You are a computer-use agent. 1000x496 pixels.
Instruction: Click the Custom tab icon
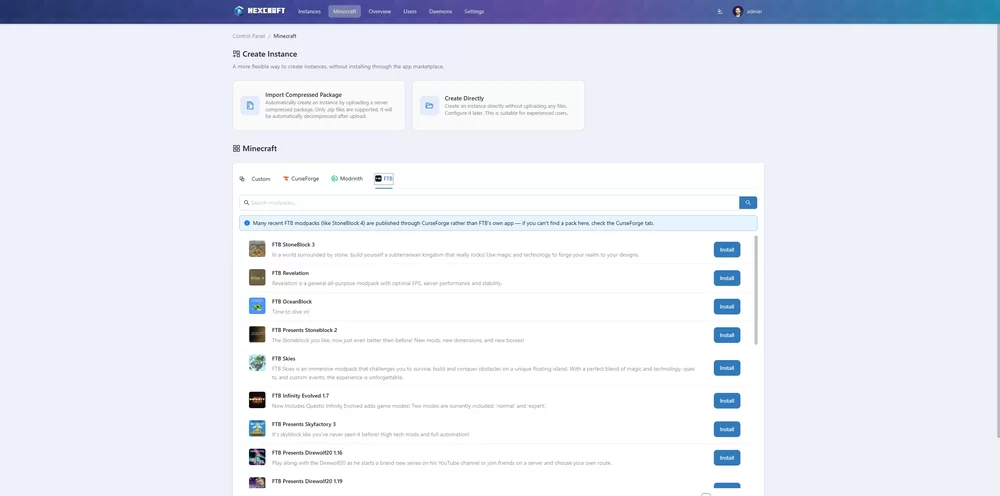242,179
